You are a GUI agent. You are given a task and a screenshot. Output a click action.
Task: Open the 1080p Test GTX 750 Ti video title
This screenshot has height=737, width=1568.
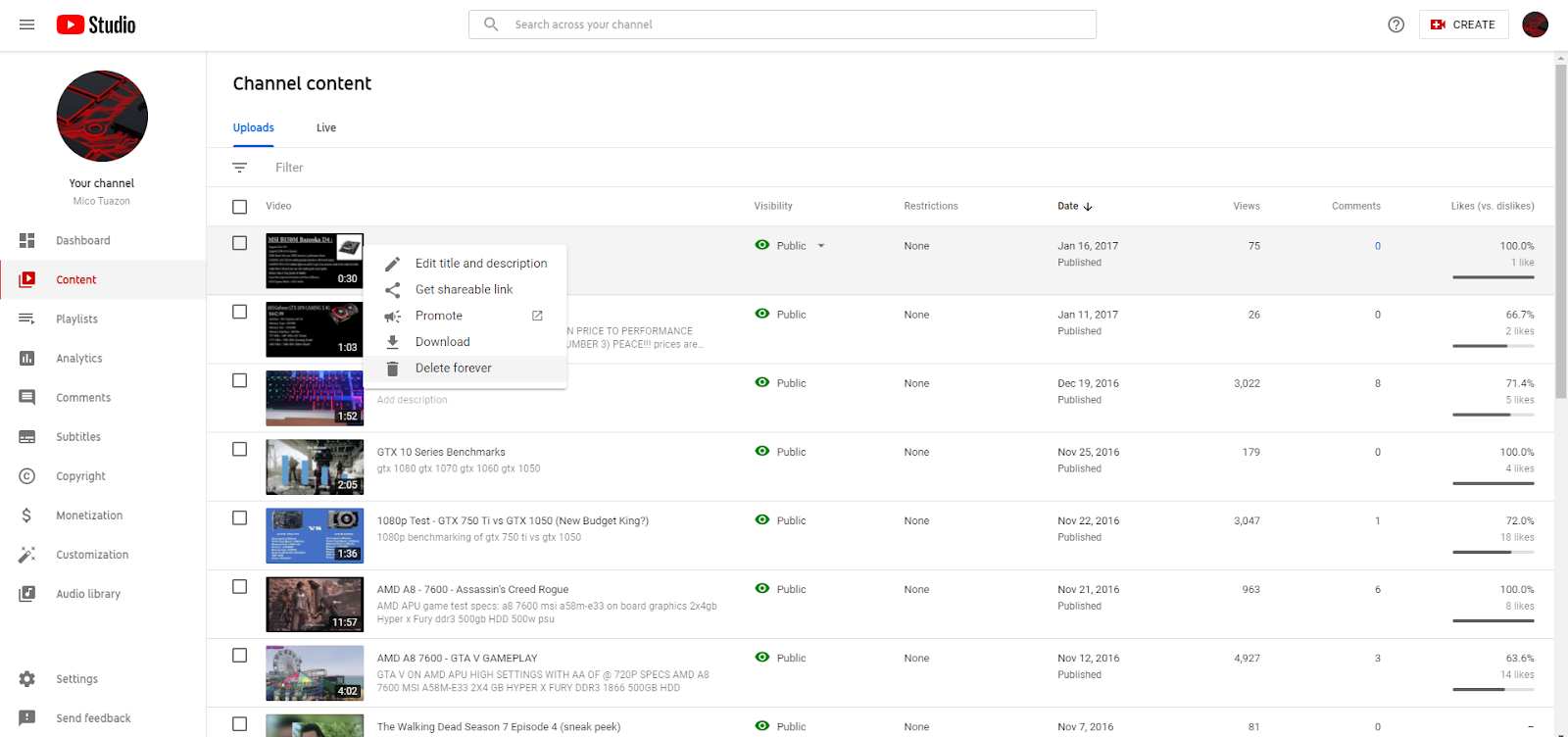click(513, 521)
